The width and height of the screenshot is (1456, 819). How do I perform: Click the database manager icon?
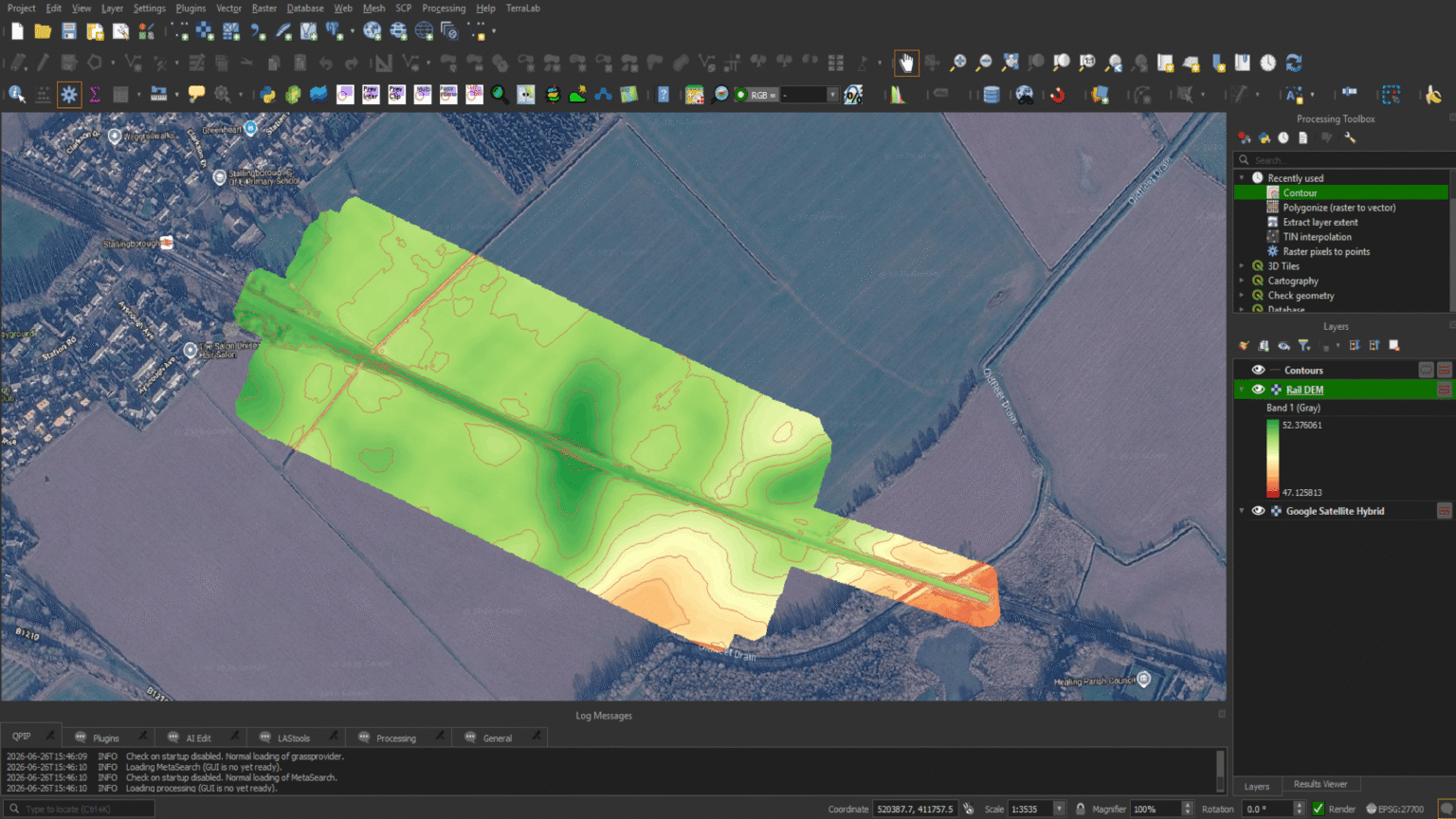click(x=992, y=95)
